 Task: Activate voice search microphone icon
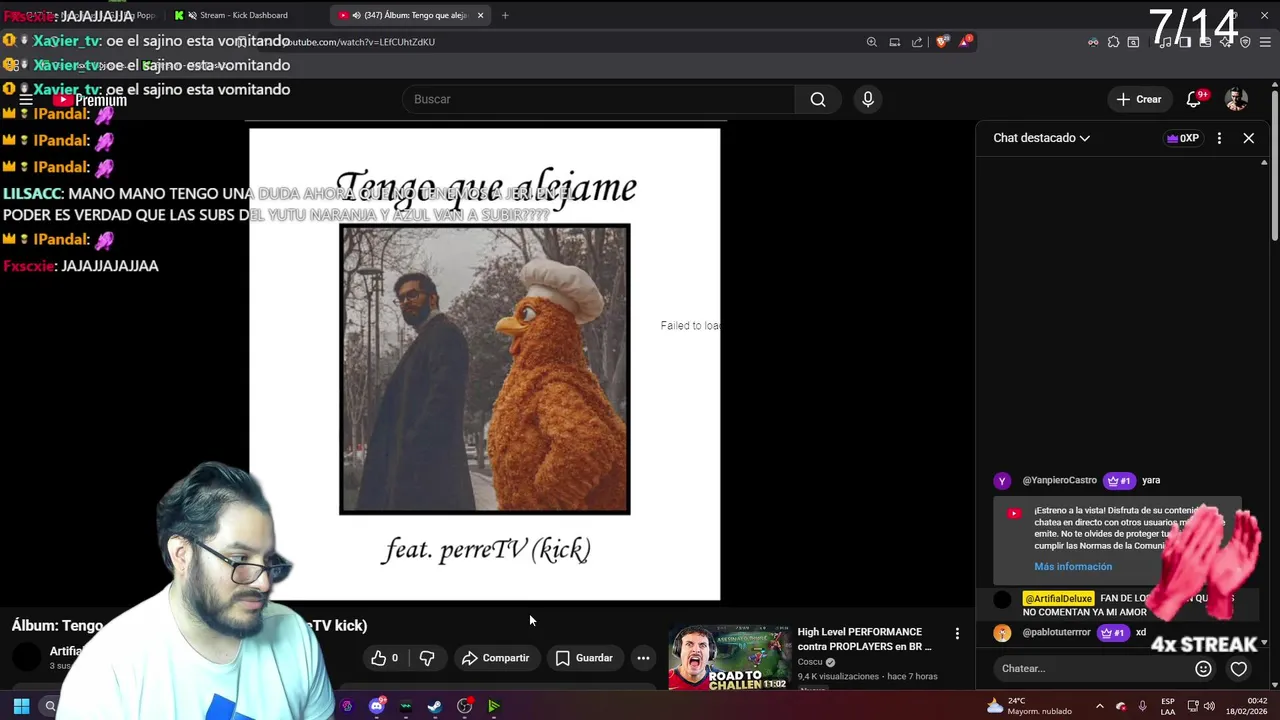tap(867, 99)
